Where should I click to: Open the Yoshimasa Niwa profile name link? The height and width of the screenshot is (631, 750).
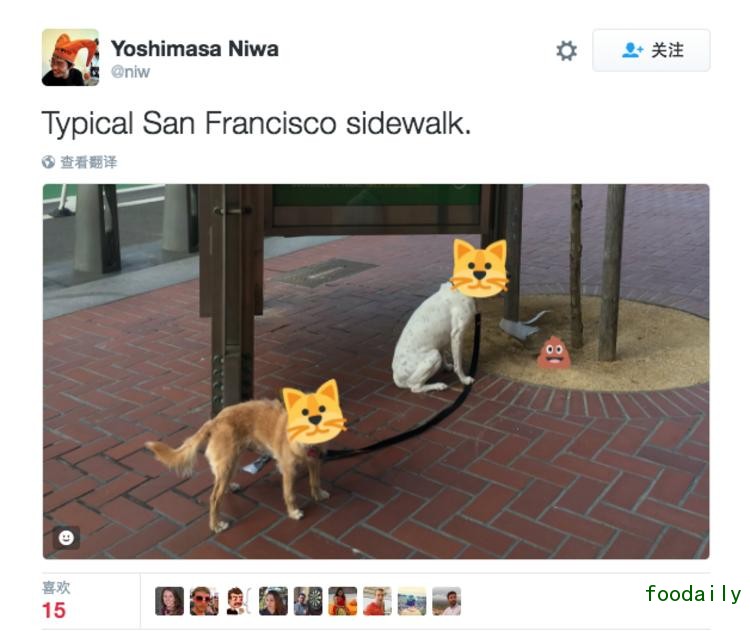point(195,49)
